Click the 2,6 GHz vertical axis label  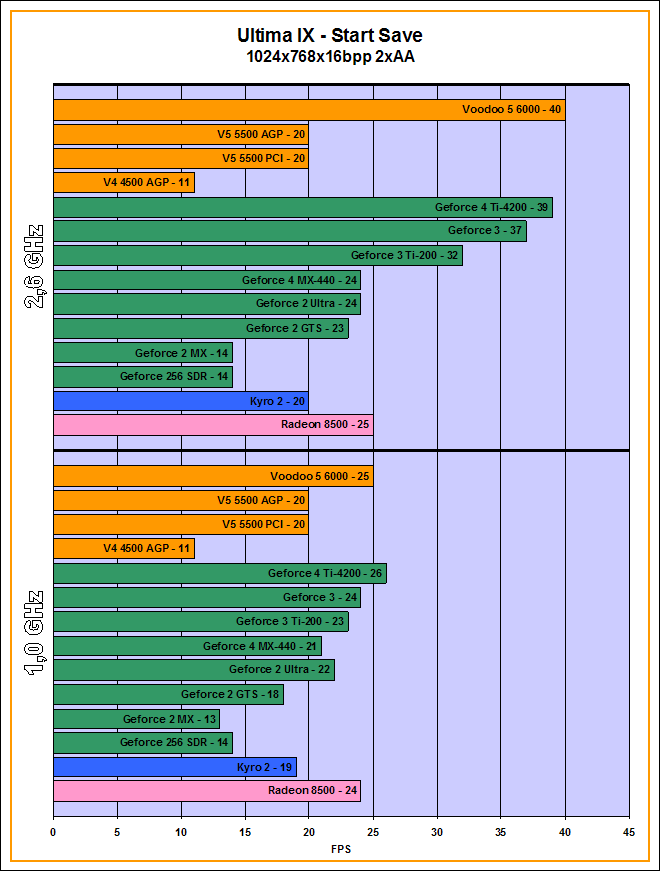[x=33, y=268]
